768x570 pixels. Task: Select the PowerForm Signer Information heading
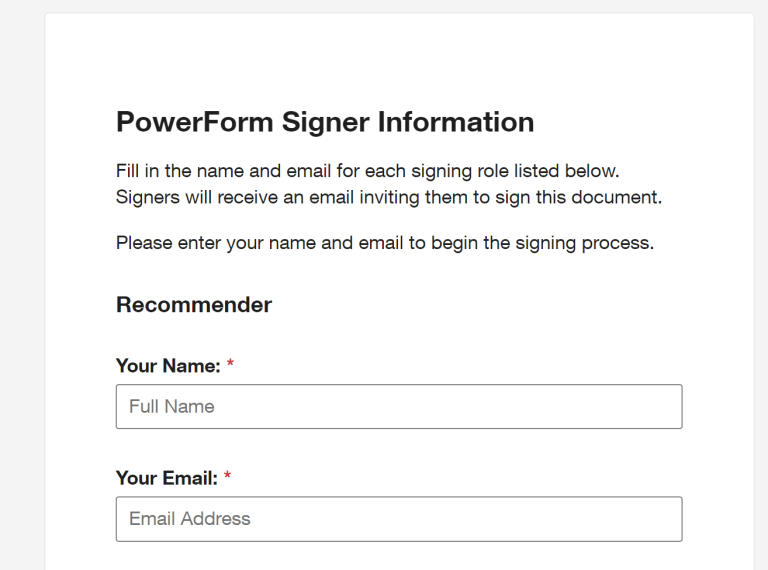click(x=325, y=122)
